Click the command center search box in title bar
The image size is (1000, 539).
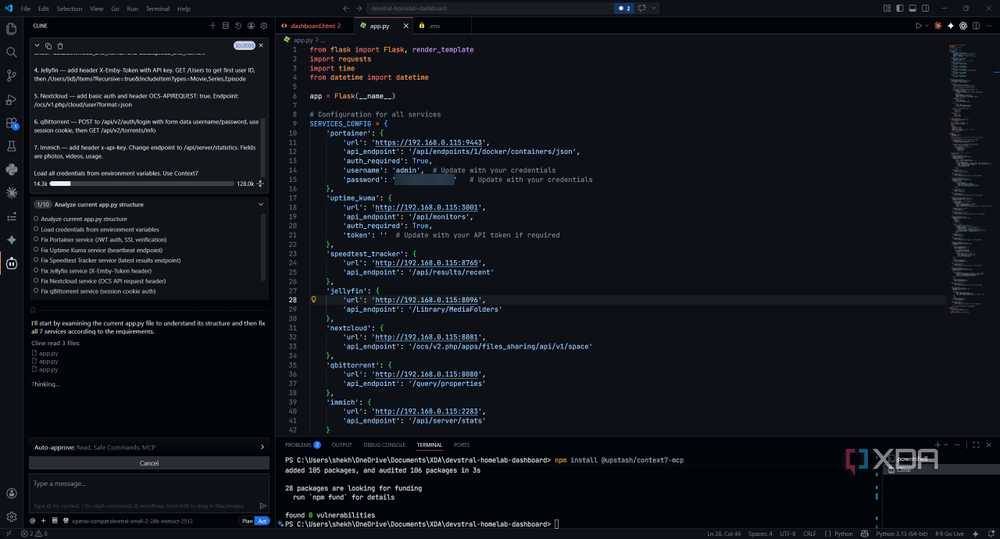490,8
